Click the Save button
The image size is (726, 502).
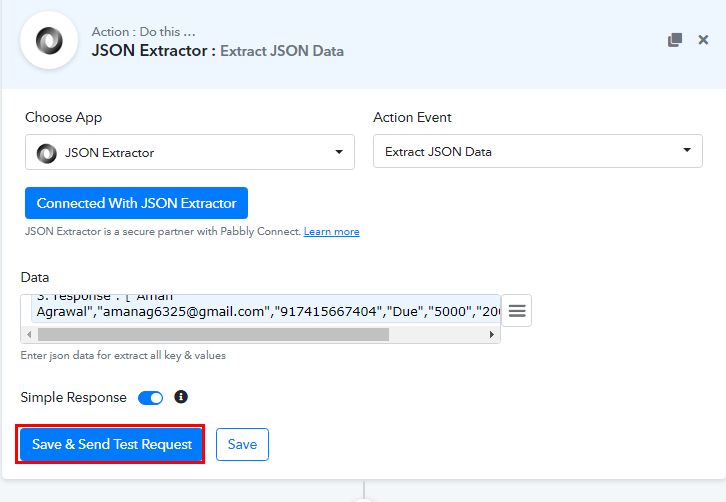tap(242, 445)
